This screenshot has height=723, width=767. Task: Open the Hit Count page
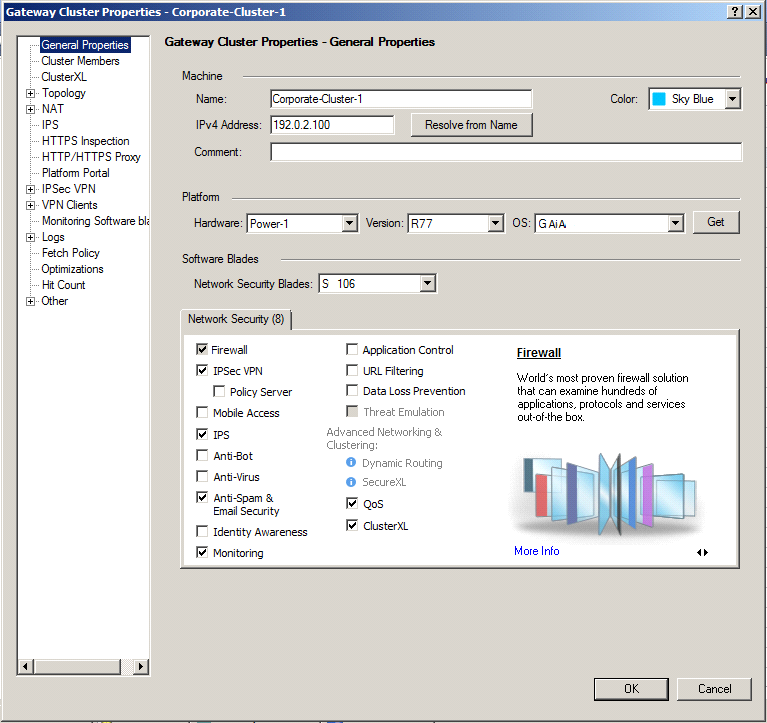(x=64, y=285)
